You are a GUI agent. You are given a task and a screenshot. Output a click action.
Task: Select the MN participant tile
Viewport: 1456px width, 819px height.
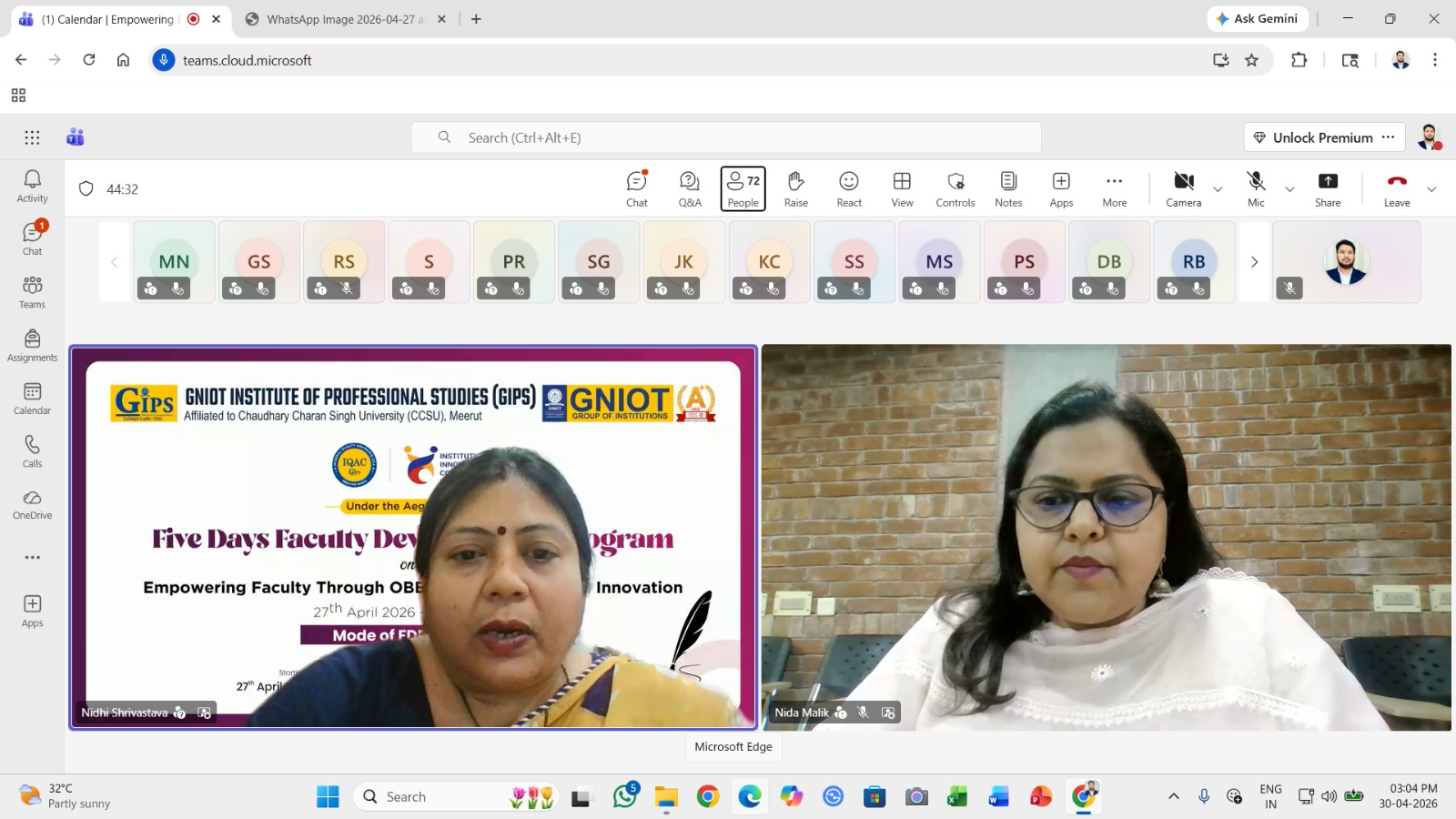coord(175,262)
